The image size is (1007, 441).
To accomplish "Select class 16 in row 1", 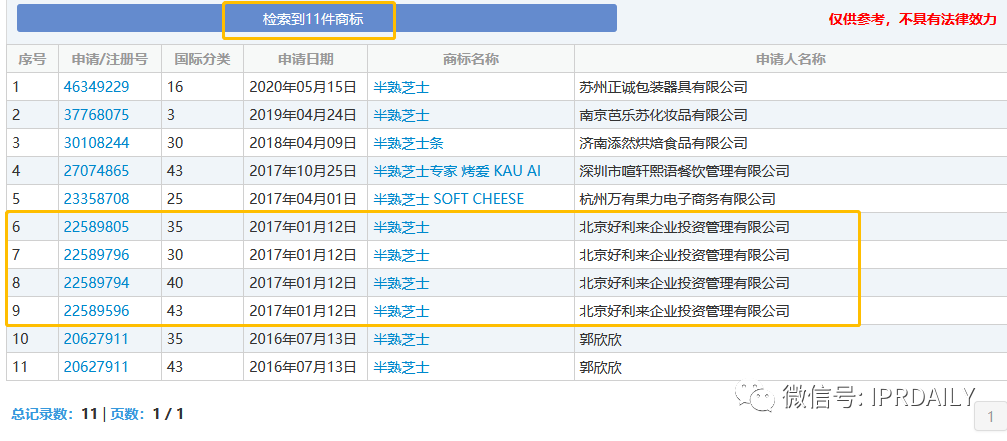I will [x=175, y=87].
